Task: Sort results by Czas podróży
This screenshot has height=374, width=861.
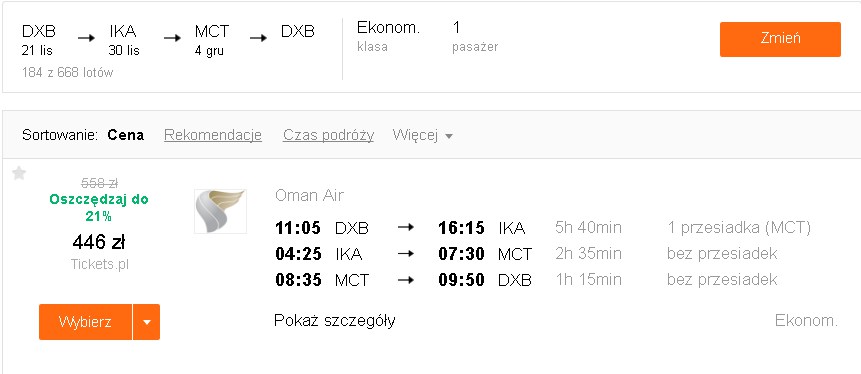Action: tap(328, 135)
